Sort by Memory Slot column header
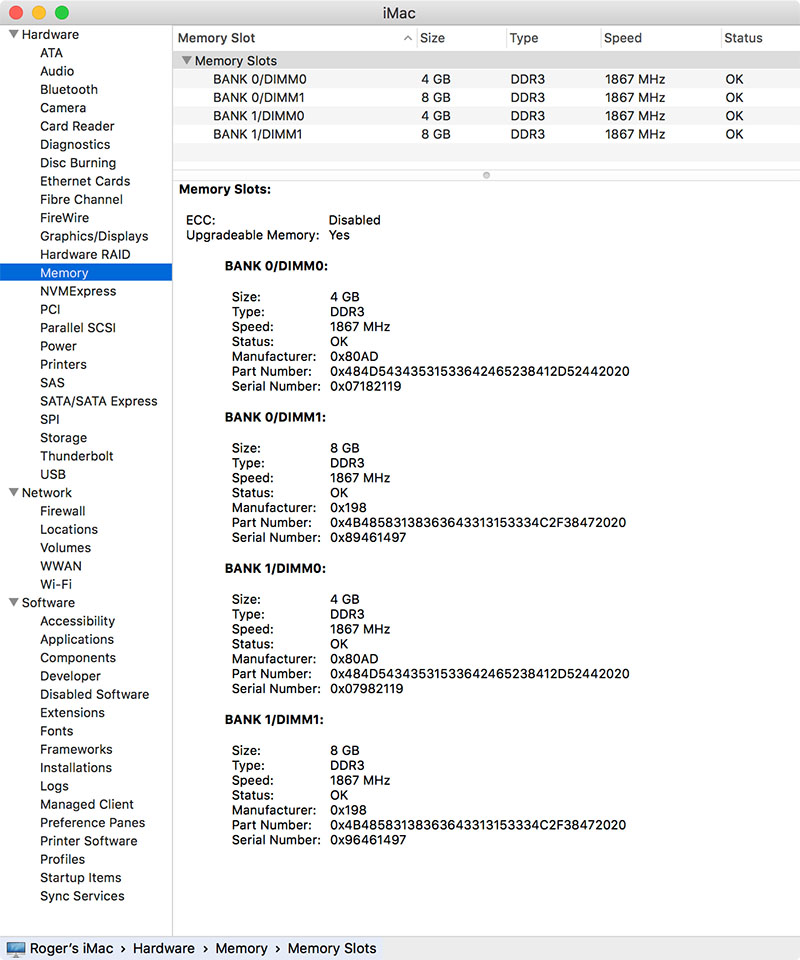800x960 pixels. point(294,38)
